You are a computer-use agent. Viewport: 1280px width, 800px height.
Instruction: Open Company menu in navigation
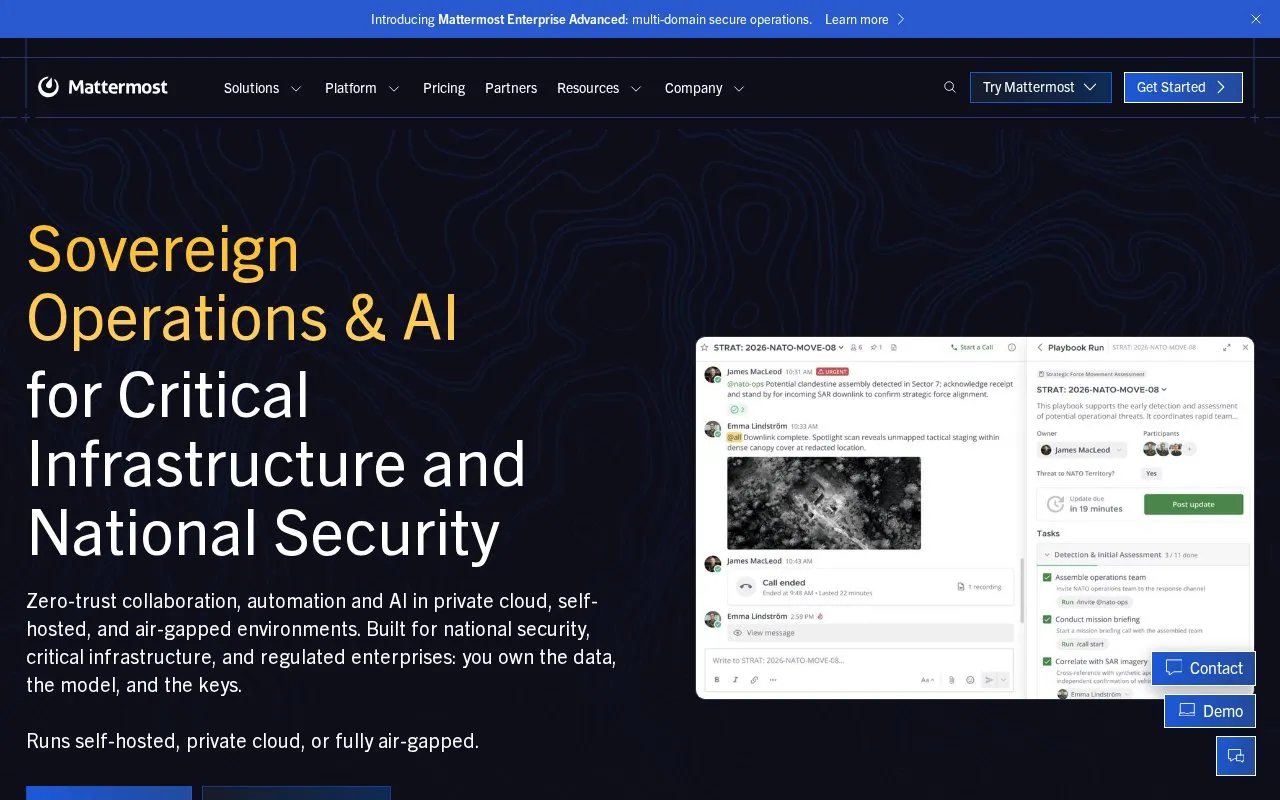[x=705, y=88]
